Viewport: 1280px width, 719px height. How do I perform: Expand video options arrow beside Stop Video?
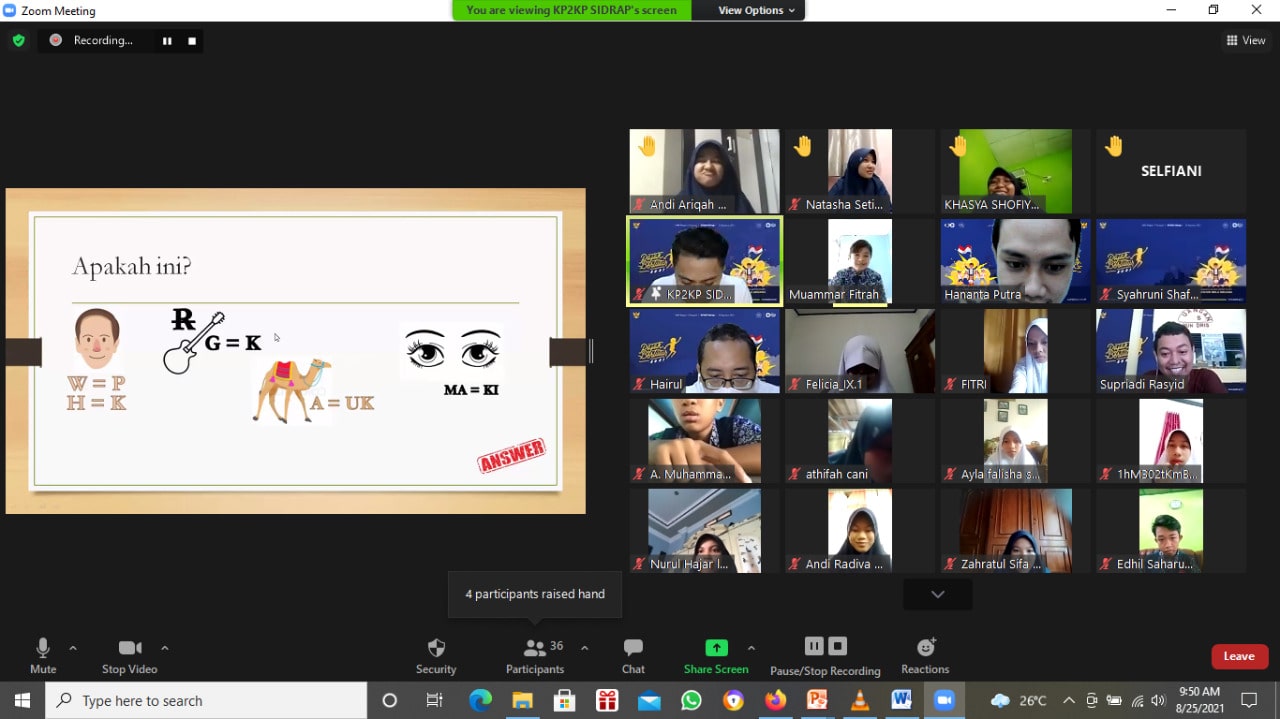(165, 648)
